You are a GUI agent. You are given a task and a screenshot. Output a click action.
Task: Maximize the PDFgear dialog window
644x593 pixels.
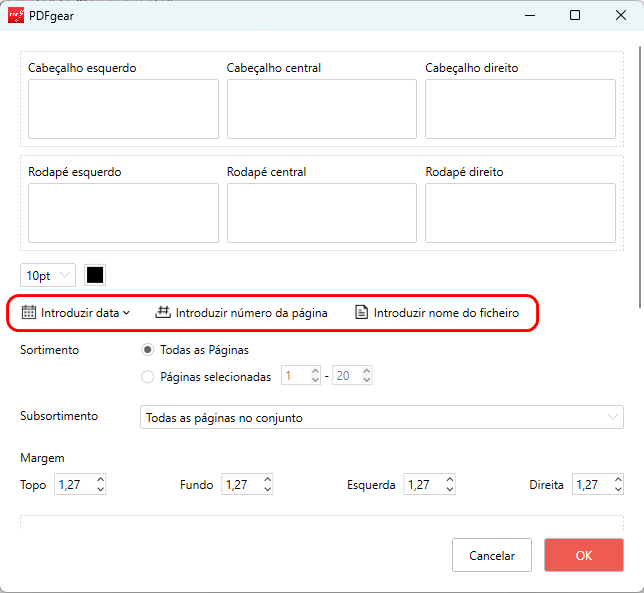point(575,16)
